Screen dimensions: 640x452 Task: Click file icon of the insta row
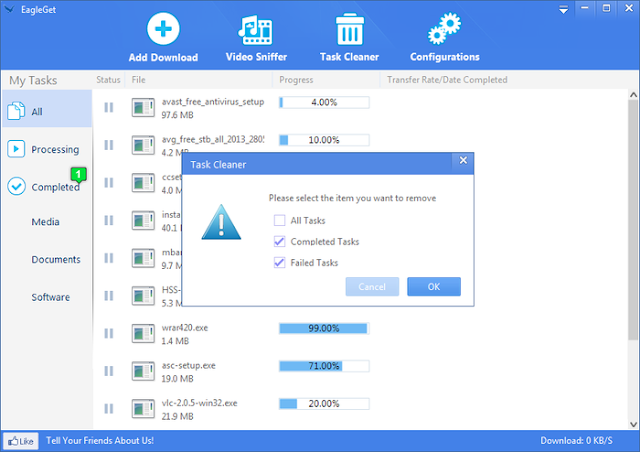coord(143,221)
